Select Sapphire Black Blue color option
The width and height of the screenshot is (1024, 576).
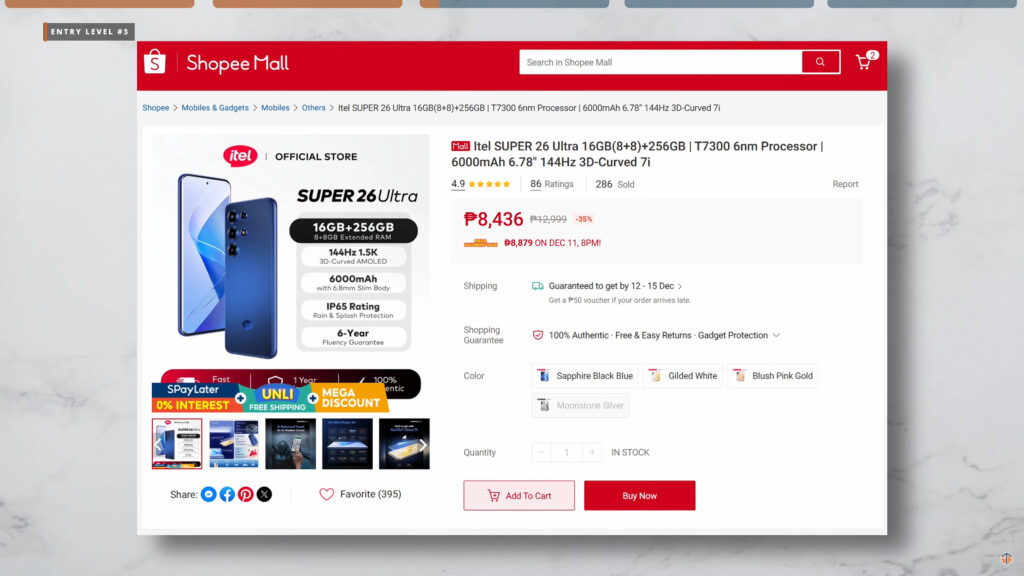584,376
